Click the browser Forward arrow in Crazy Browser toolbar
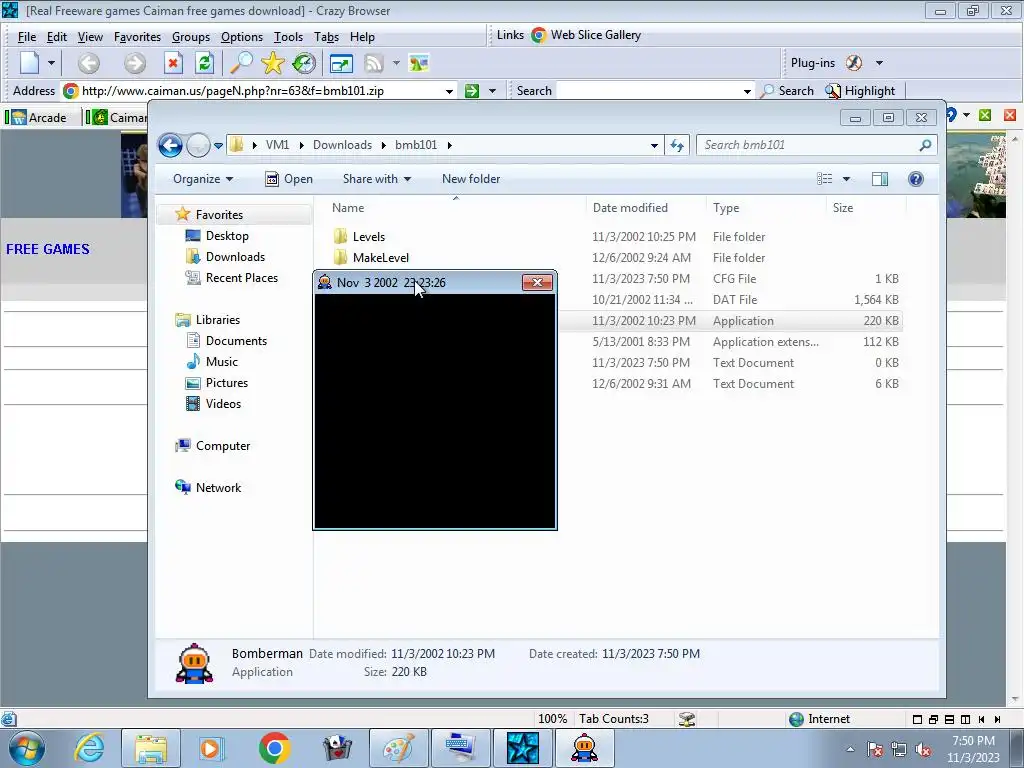This screenshot has width=1024, height=768. [135, 63]
